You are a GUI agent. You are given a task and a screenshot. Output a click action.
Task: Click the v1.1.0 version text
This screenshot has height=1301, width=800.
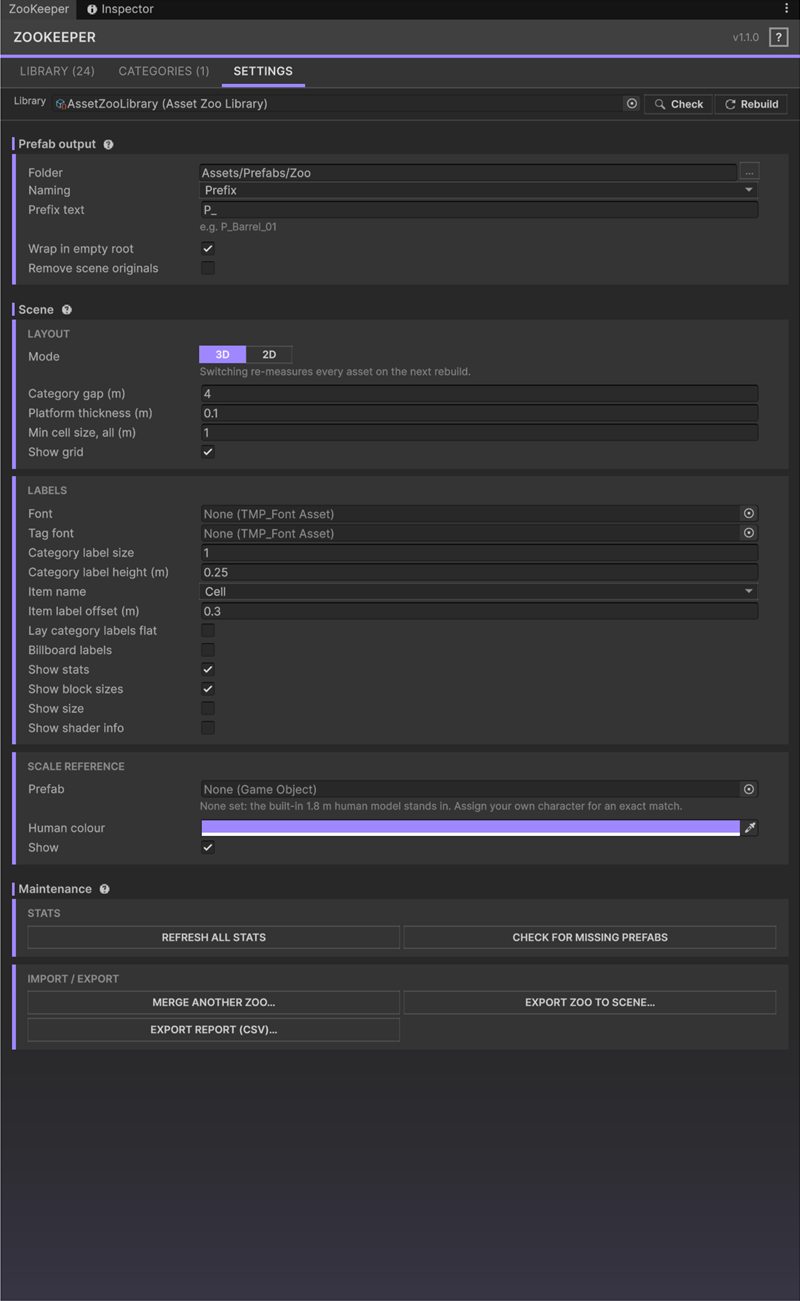746,37
